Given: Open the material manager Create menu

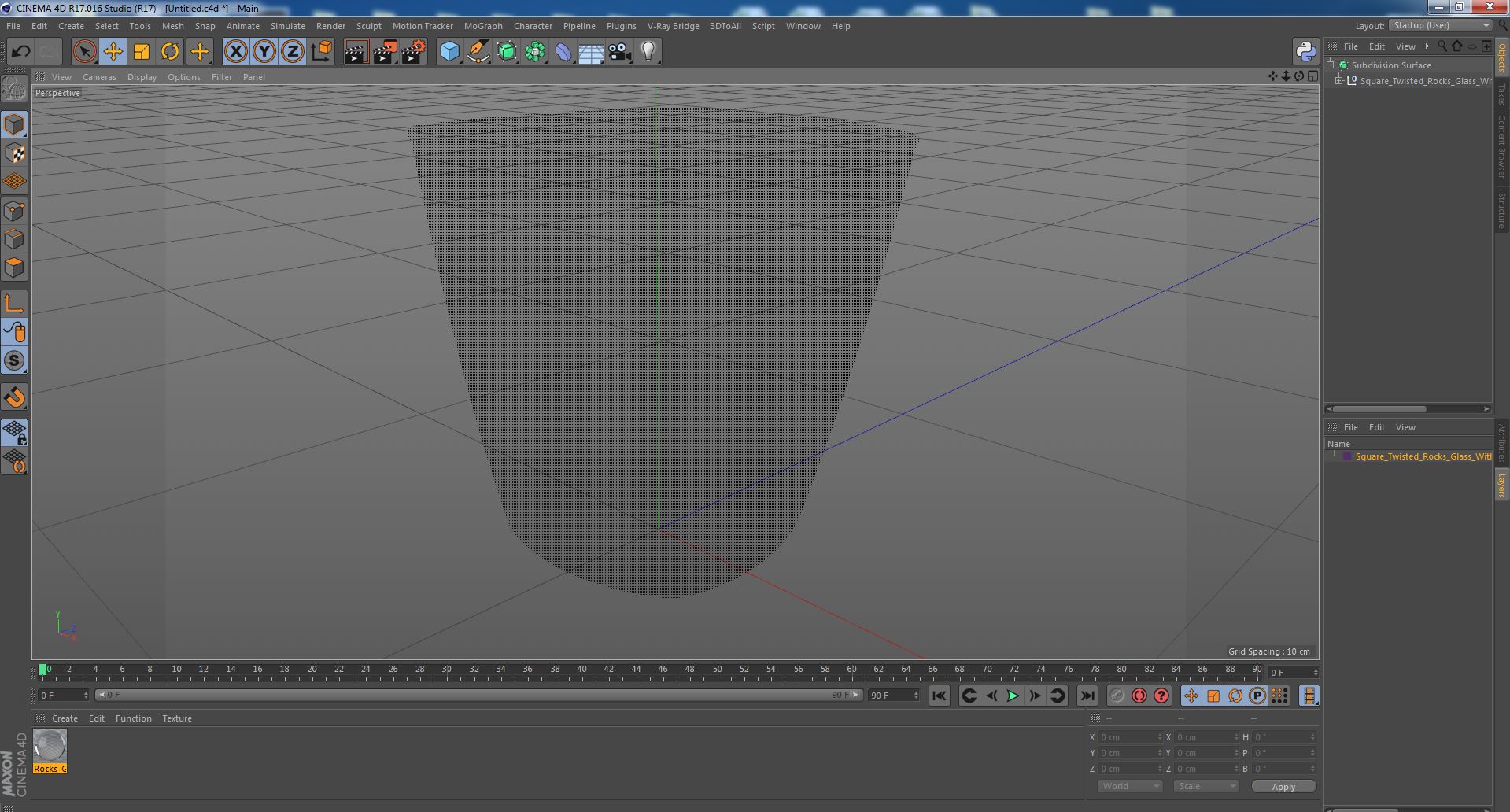Looking at the screenshot, I should click(65, 718).
